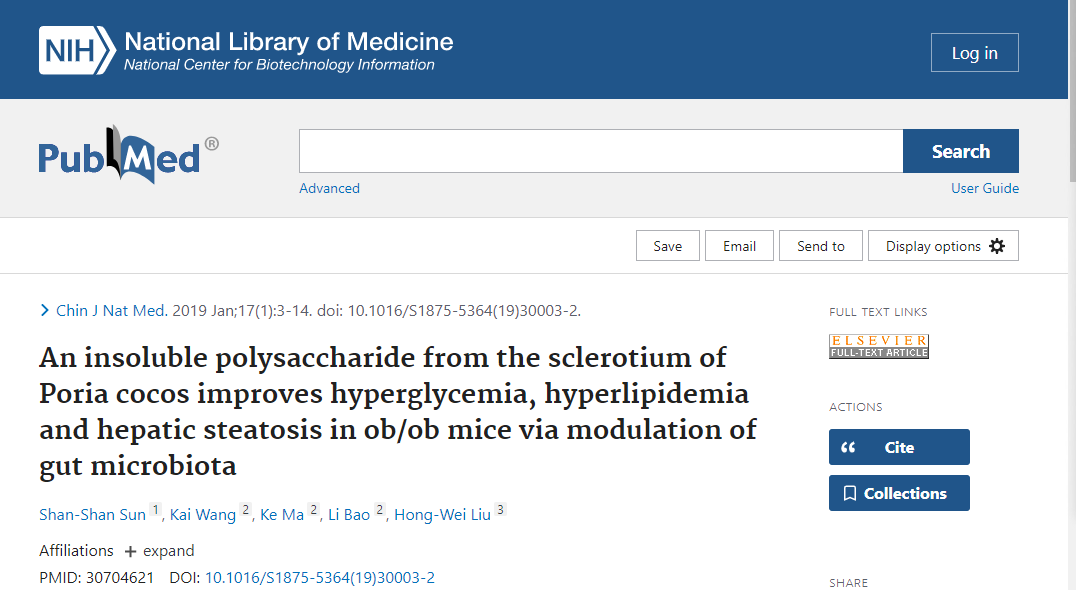Open the PubMed logo home link
1076x590 pixels.
[128, 154]
